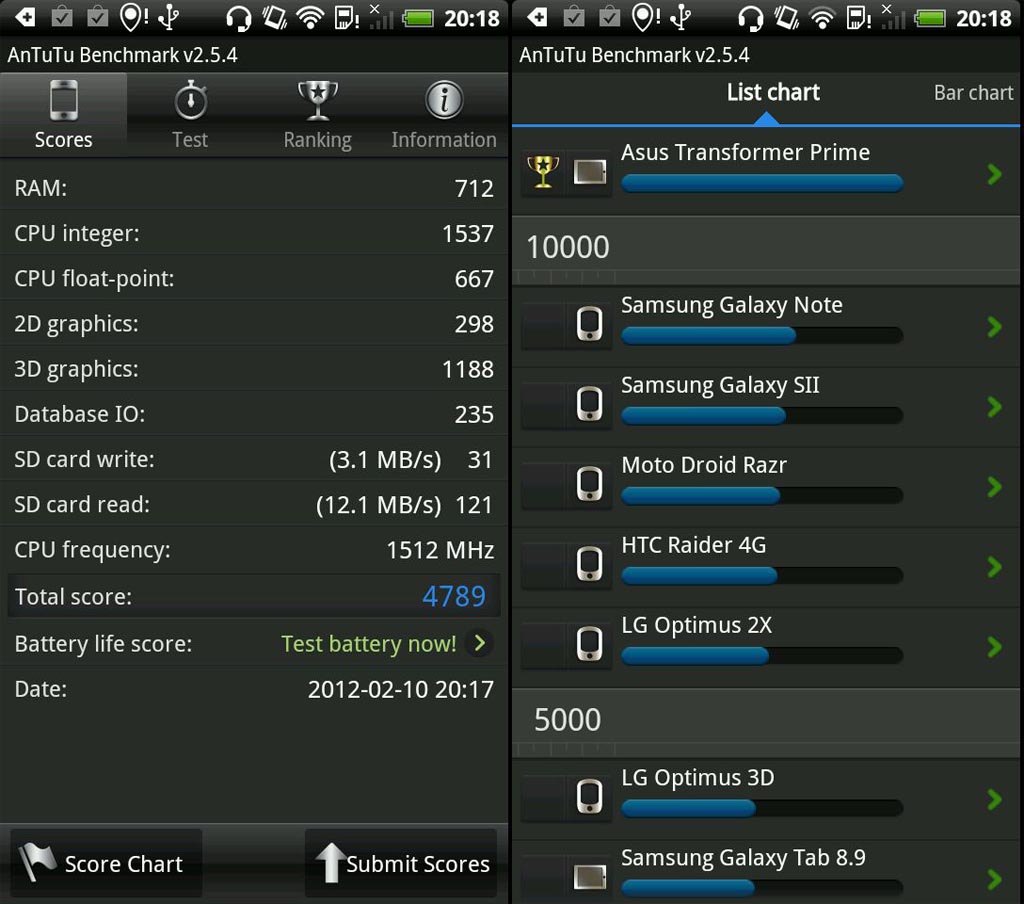
Task: Select the List chart tab
Action: click(x=772, y=92)
